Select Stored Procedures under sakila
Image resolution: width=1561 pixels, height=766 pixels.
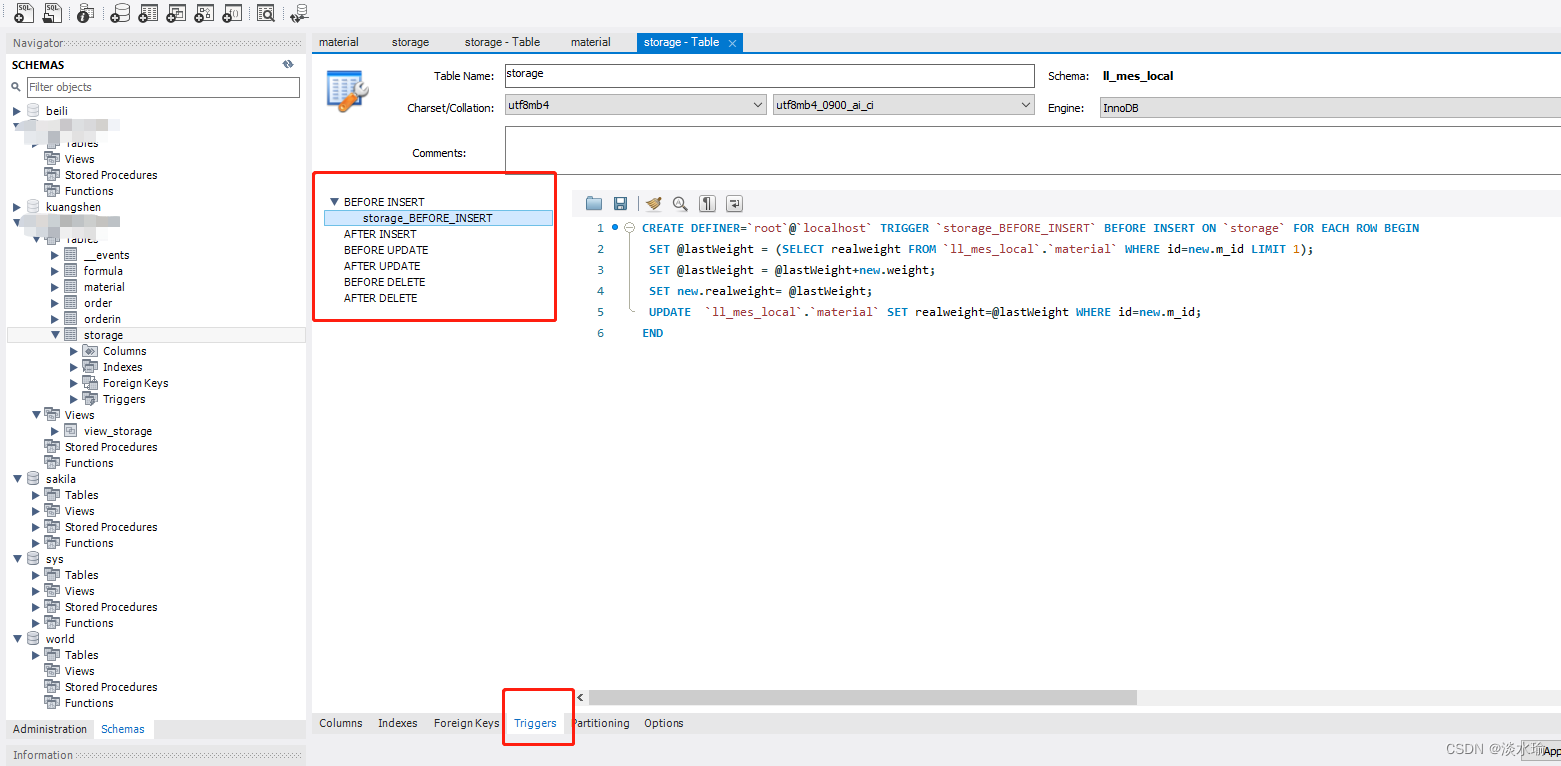pos(111,527)
